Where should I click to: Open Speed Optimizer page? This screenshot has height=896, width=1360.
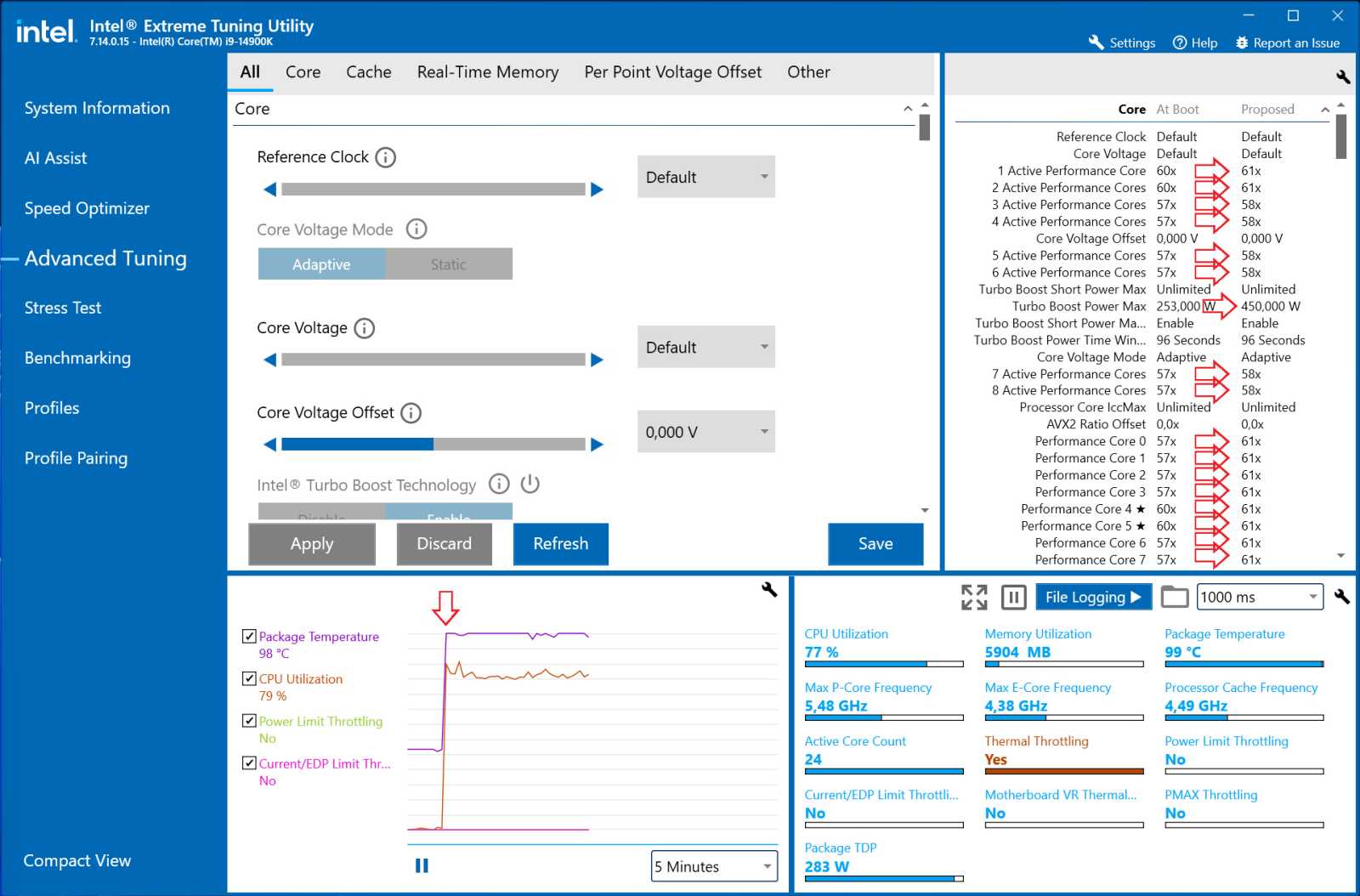[x=87, y=208]
